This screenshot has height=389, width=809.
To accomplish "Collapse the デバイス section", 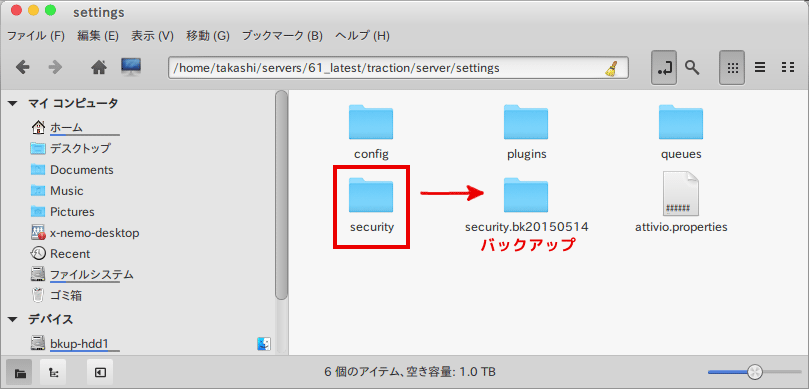I will pos(13,319).
